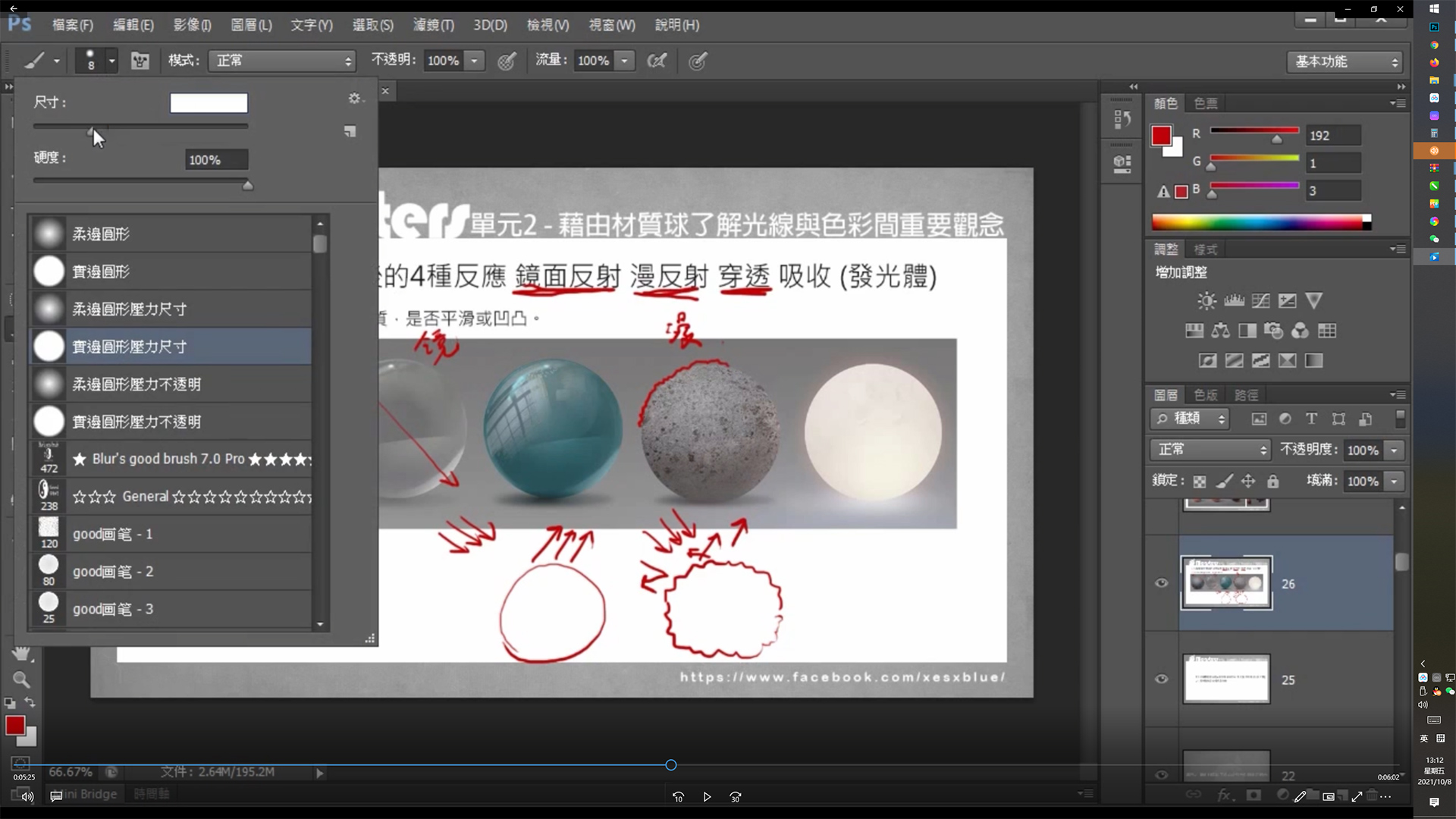Select the Hand tool in toolbox

pyautogui.click(x=21, y=654)
